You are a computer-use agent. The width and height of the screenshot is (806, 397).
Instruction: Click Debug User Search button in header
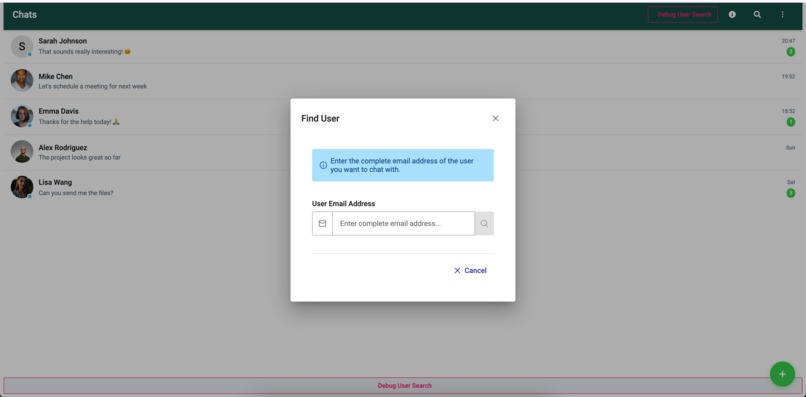coord(683,14)
